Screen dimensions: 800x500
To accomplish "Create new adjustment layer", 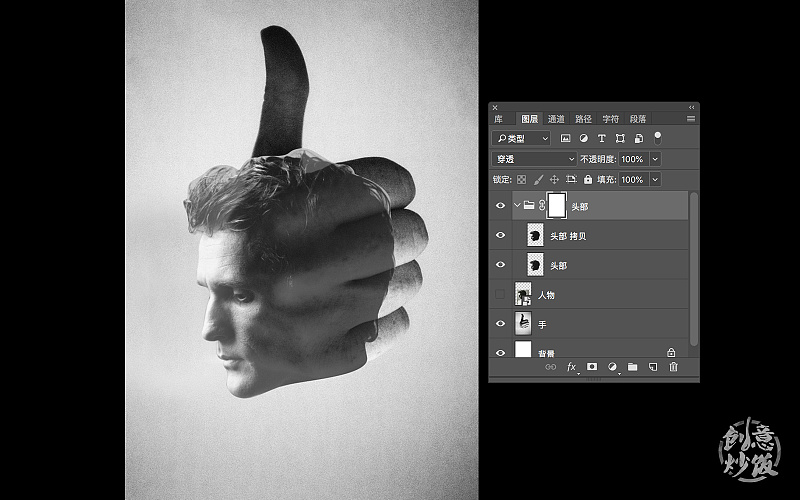I will 612,367.
